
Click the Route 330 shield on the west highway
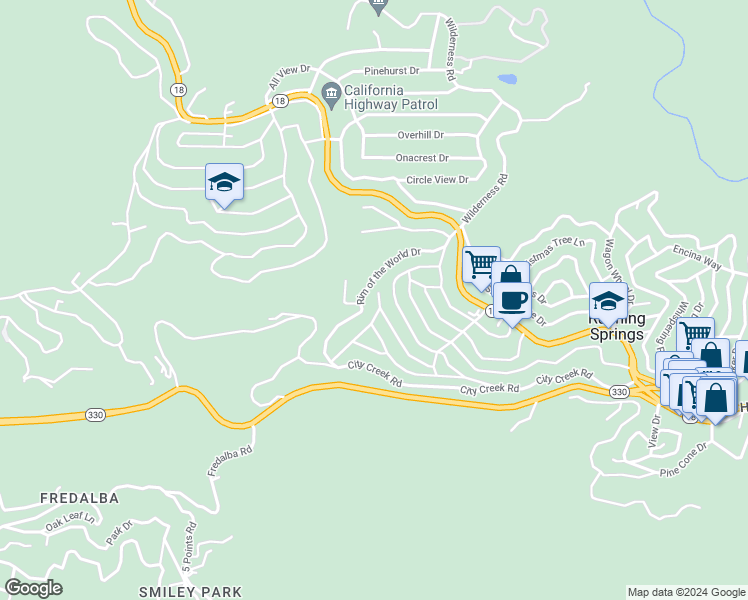pyautogui.click(x=95, y=415)
